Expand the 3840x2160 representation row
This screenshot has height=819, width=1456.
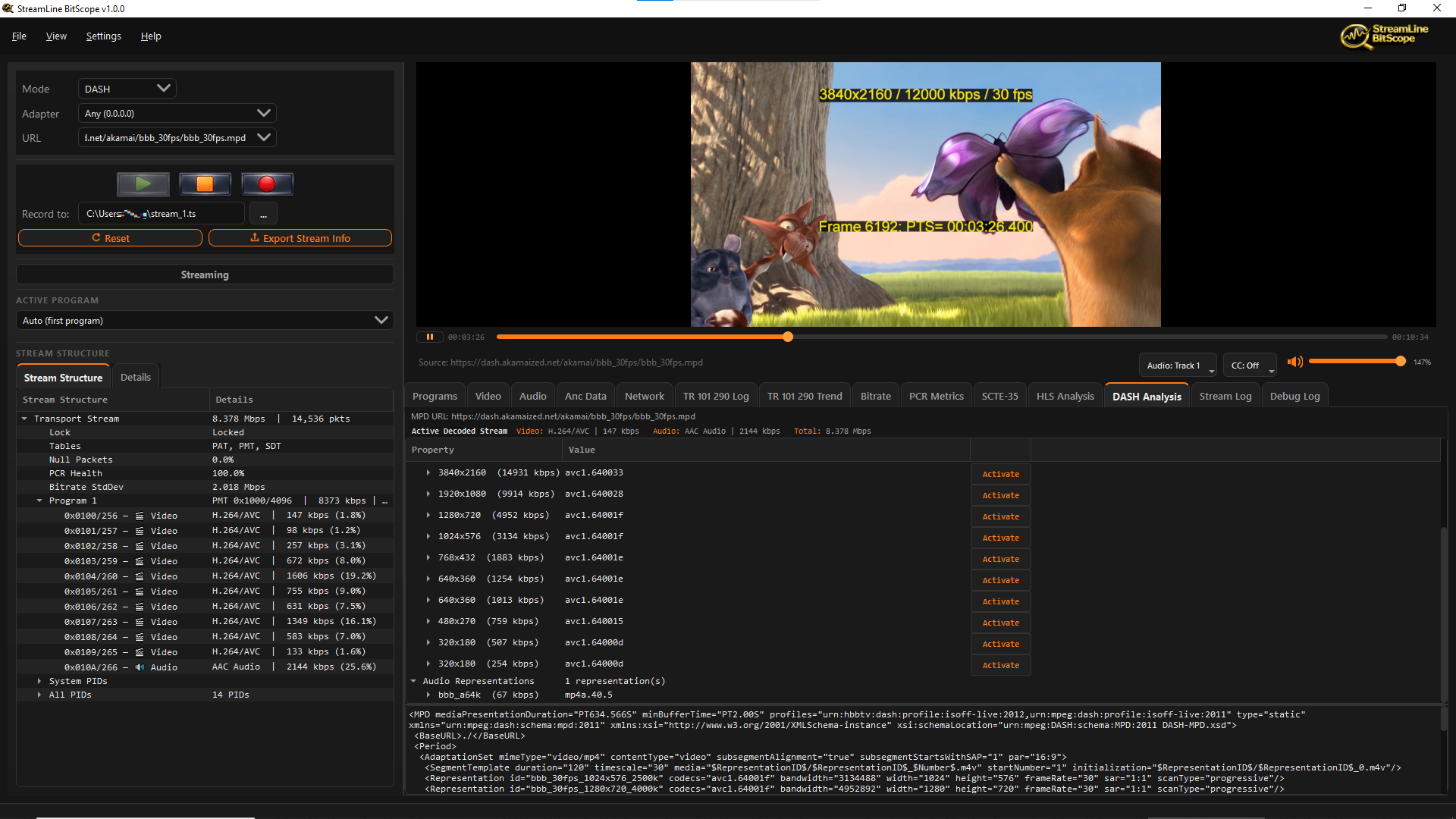tap(428, 473)
